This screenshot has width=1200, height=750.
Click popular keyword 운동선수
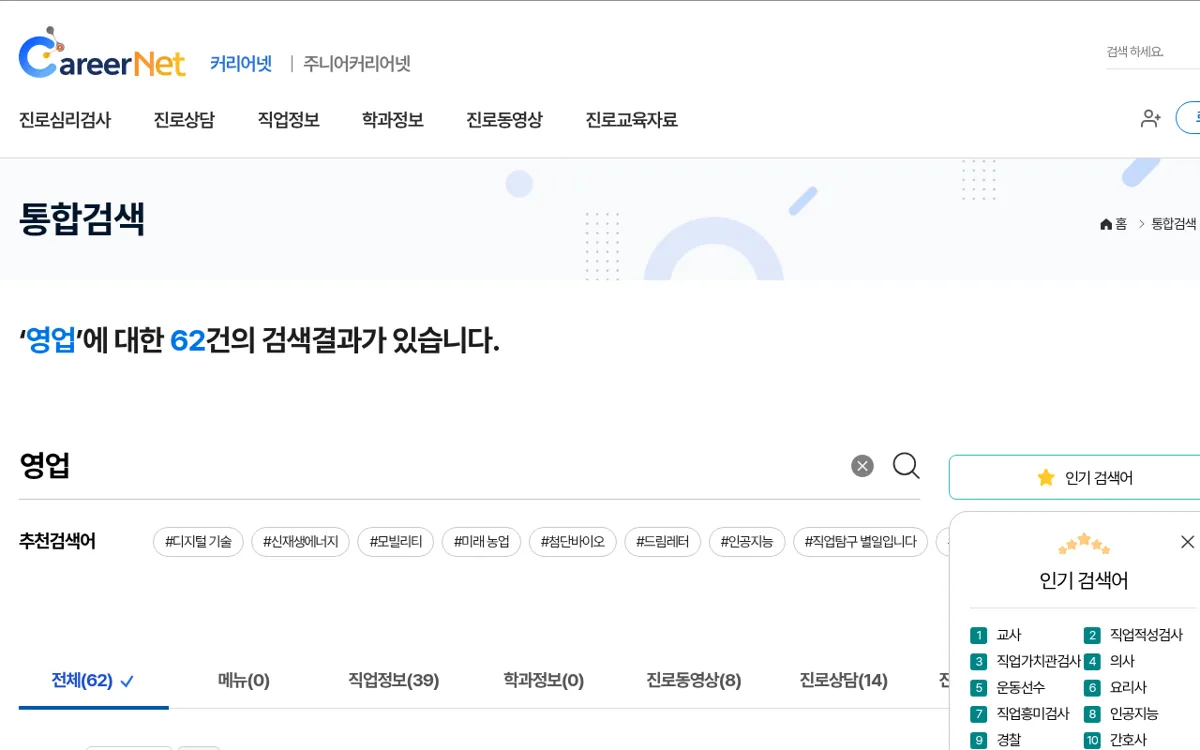point(1021,688)
